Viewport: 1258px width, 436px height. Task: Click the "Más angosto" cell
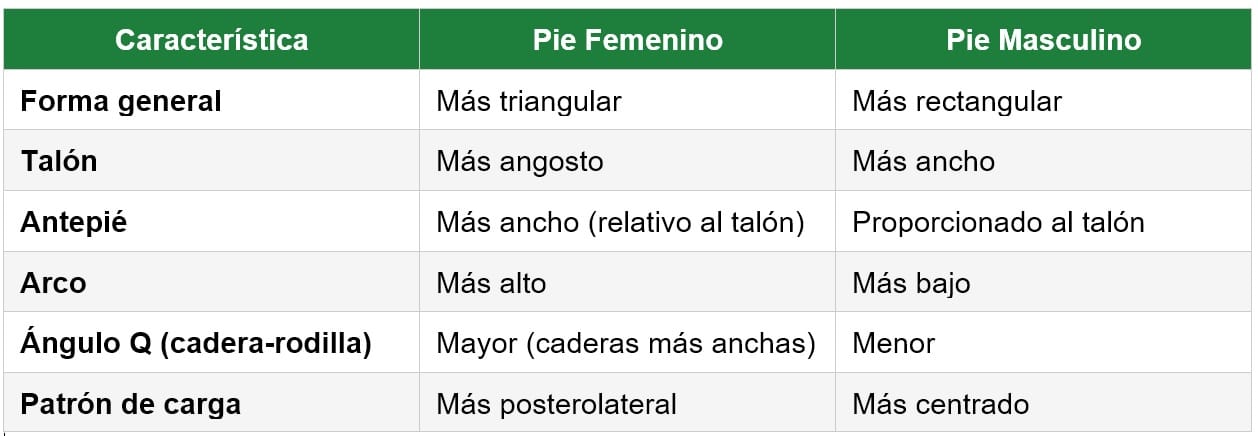pyautogui.click(x=520, y=161)
